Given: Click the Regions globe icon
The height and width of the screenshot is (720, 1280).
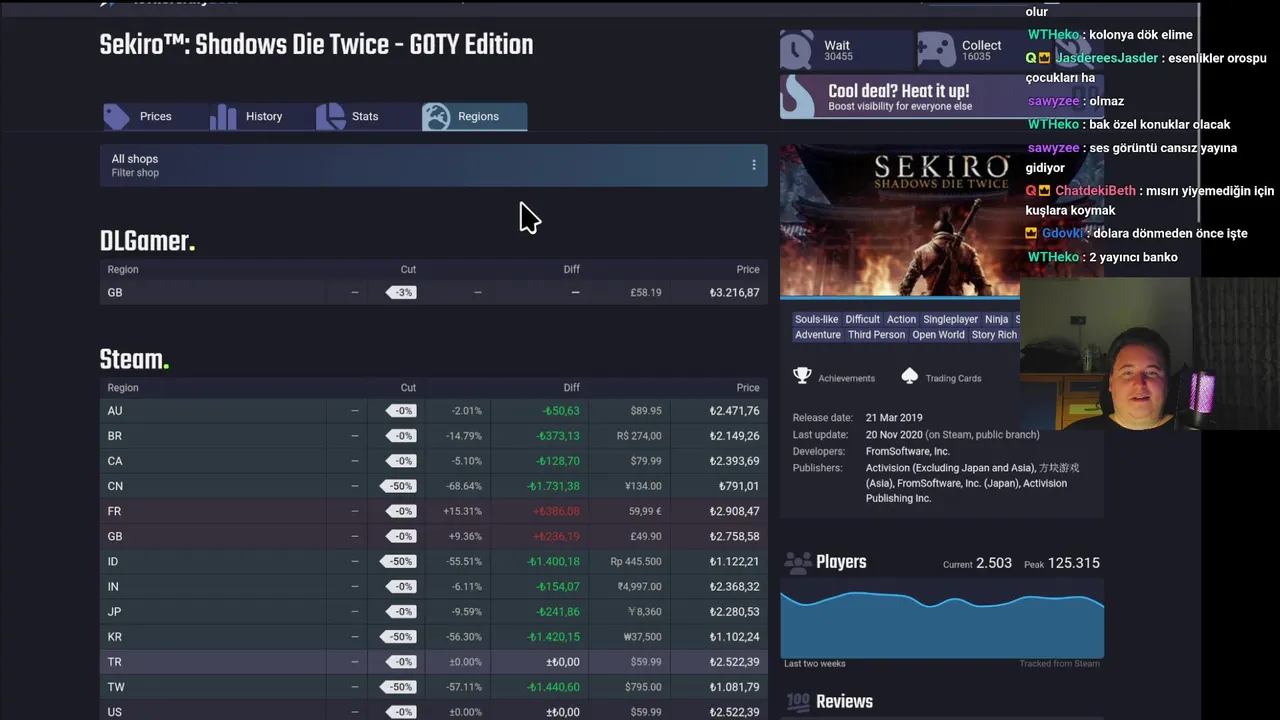Looking at the screenshot, I should pos(436,117).
